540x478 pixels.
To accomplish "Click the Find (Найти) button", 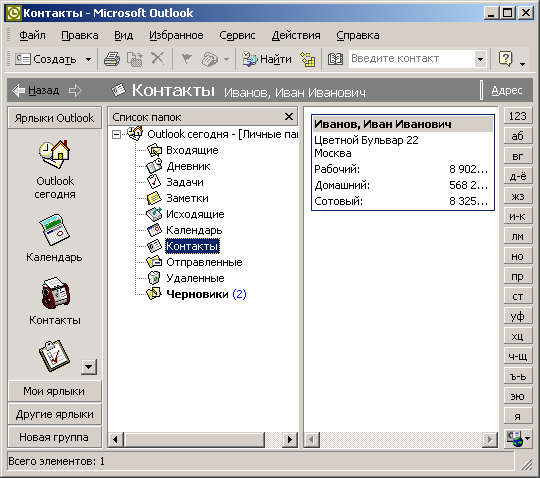I will [267, 59].
